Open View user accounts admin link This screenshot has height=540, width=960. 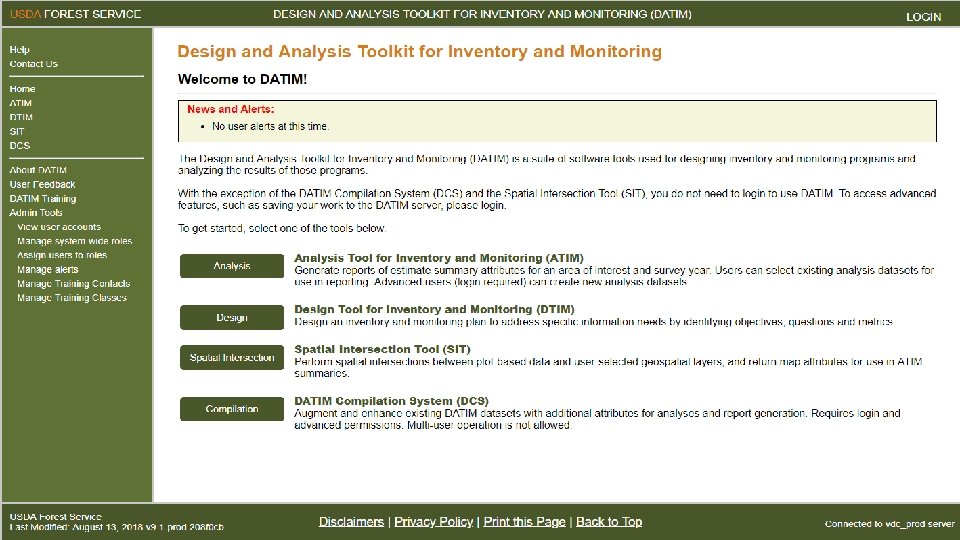coord(59,227)
